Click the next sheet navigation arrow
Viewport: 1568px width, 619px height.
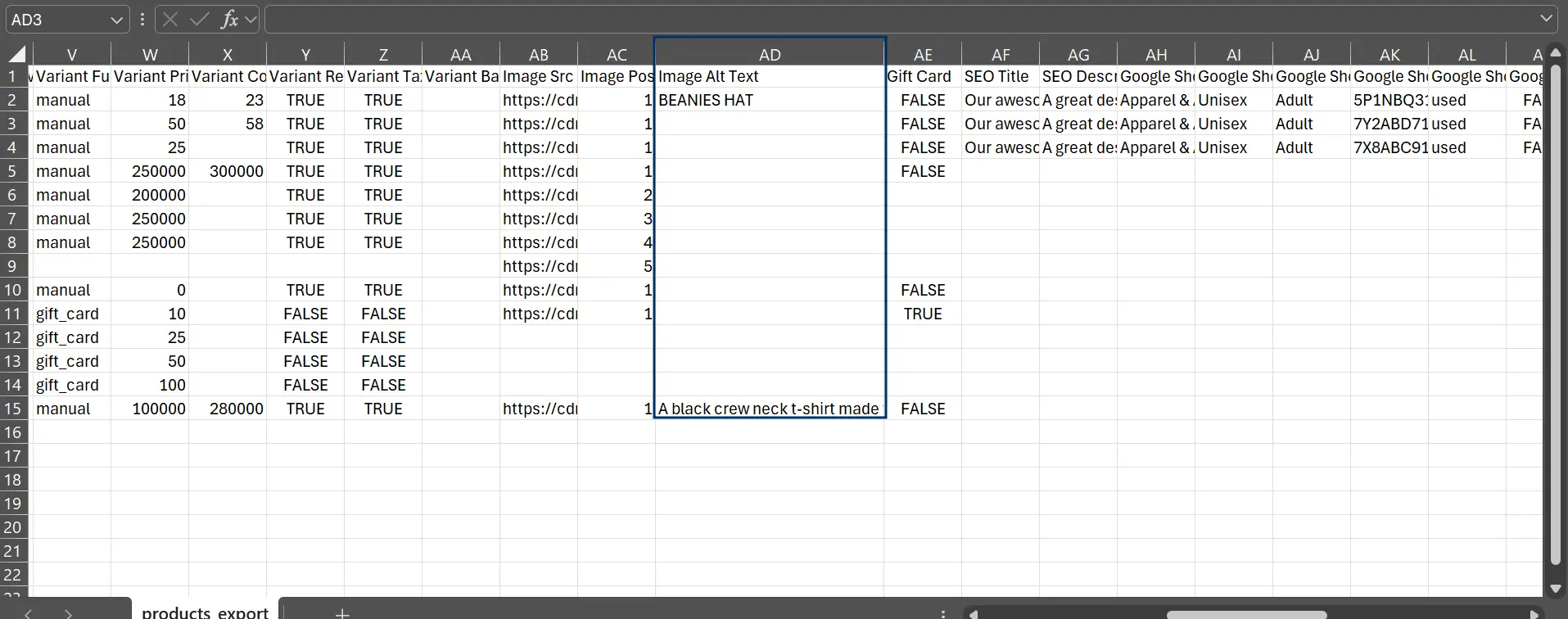pos(68,613)
